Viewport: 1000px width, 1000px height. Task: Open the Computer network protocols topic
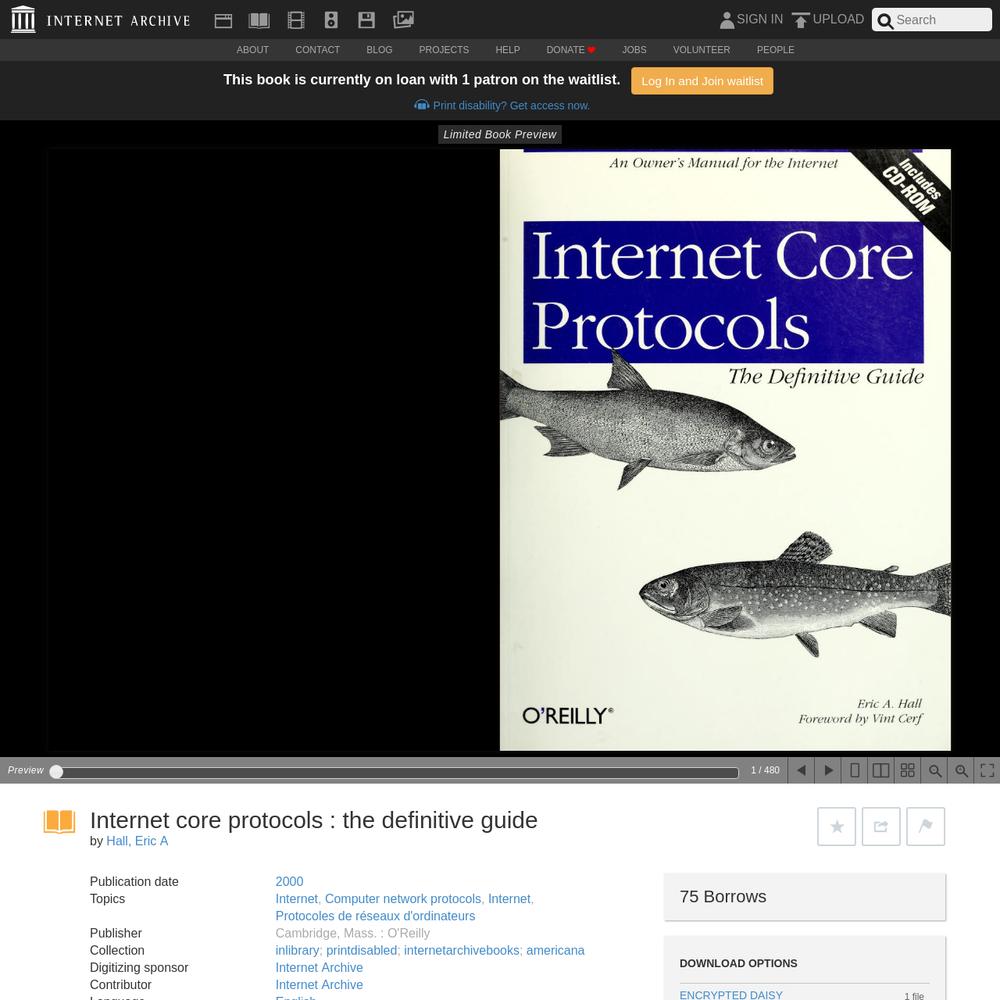coord(403,899)
